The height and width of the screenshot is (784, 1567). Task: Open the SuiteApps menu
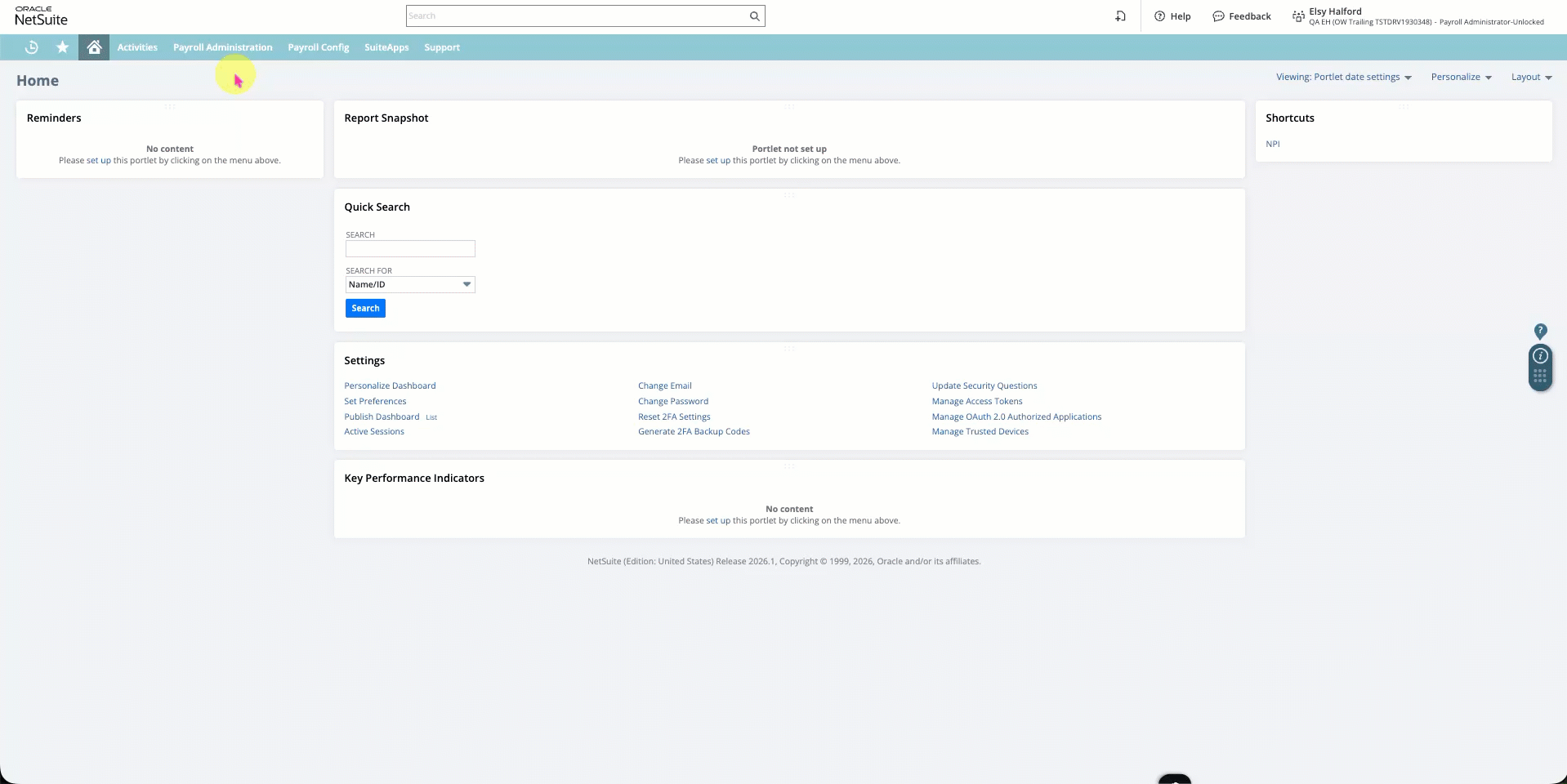tap(386, 47)
